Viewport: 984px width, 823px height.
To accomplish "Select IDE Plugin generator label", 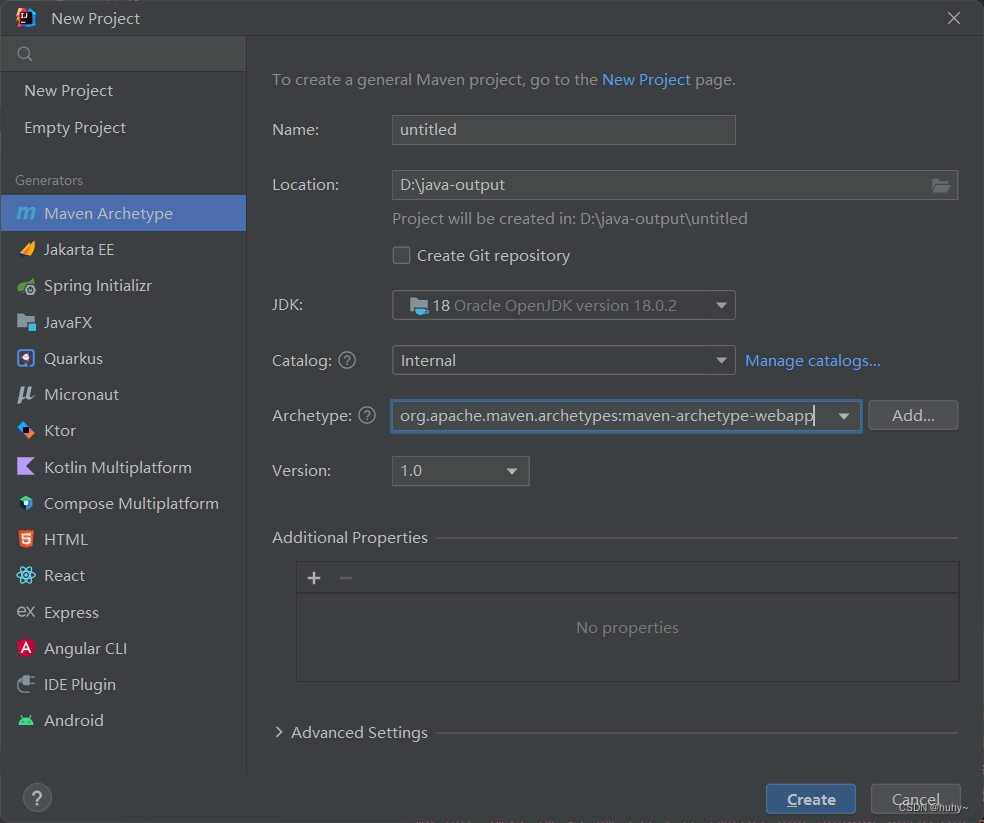I will (x=80, y=684).
